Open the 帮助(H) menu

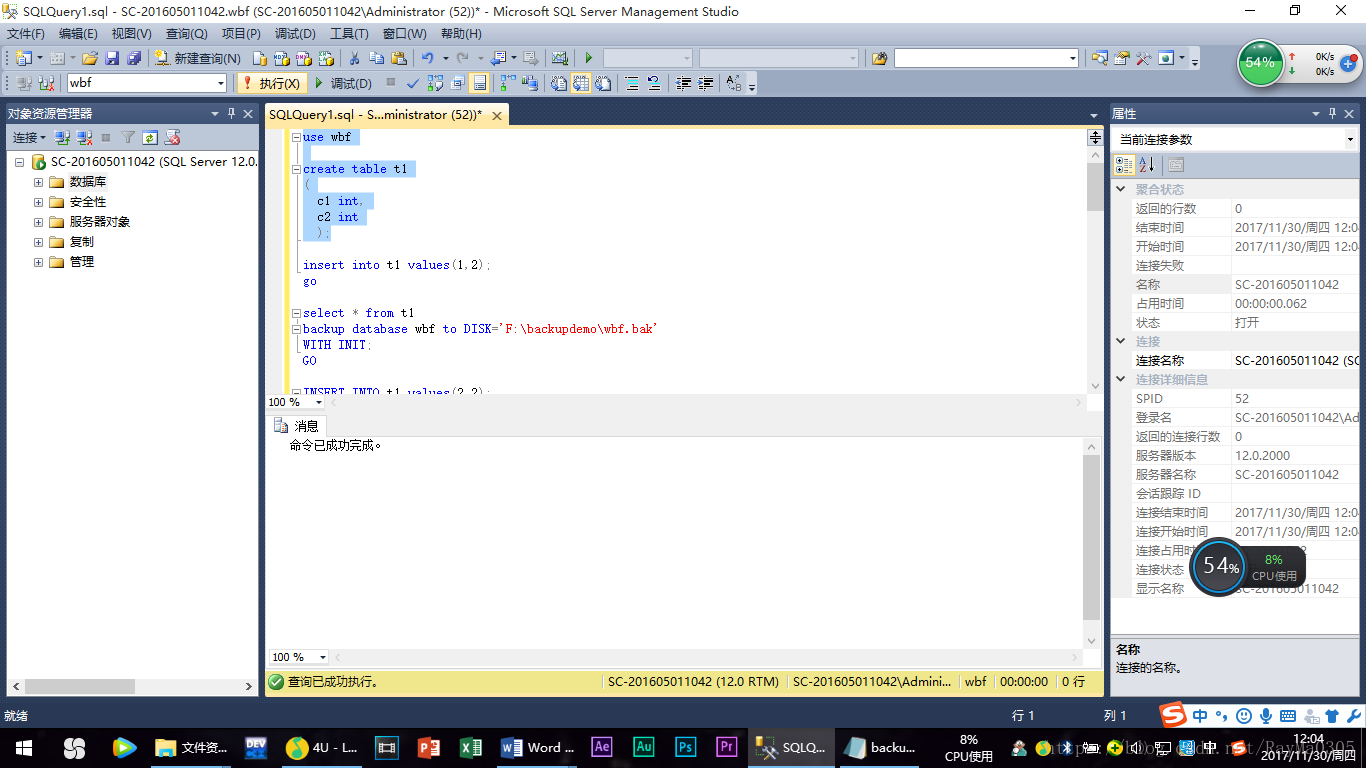tap(461, 33)
